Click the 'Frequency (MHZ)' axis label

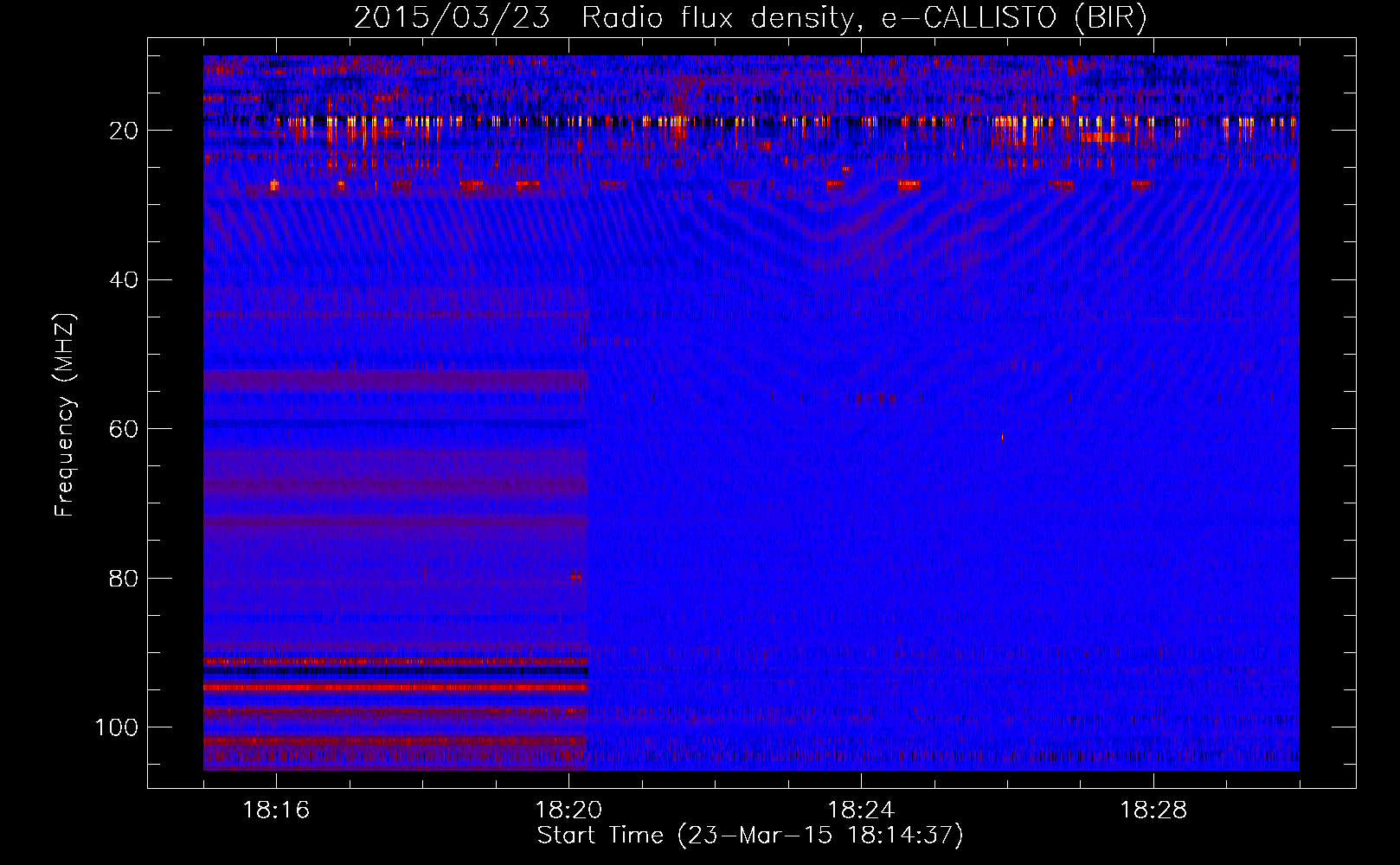click(65, 415)
